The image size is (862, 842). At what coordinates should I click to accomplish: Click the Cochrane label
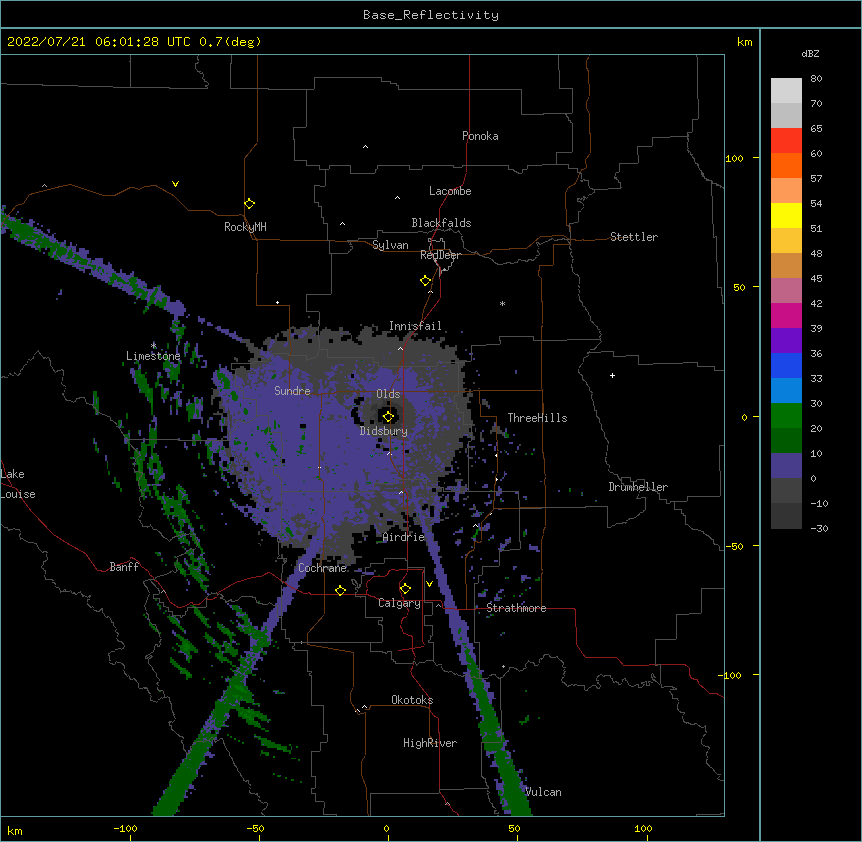322,568
